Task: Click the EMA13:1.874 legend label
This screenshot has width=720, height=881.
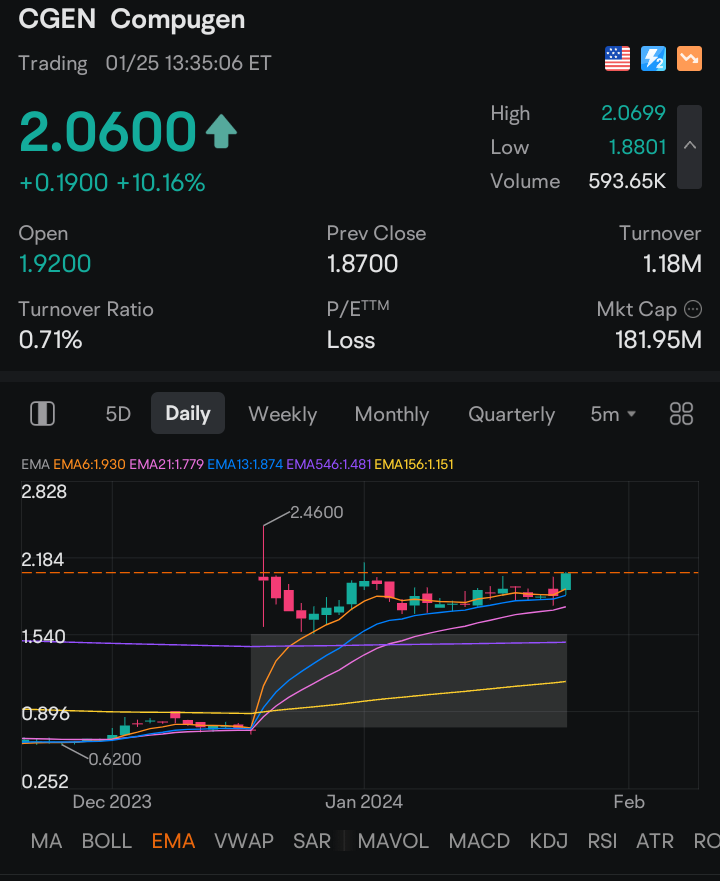Action: point(245,464)
